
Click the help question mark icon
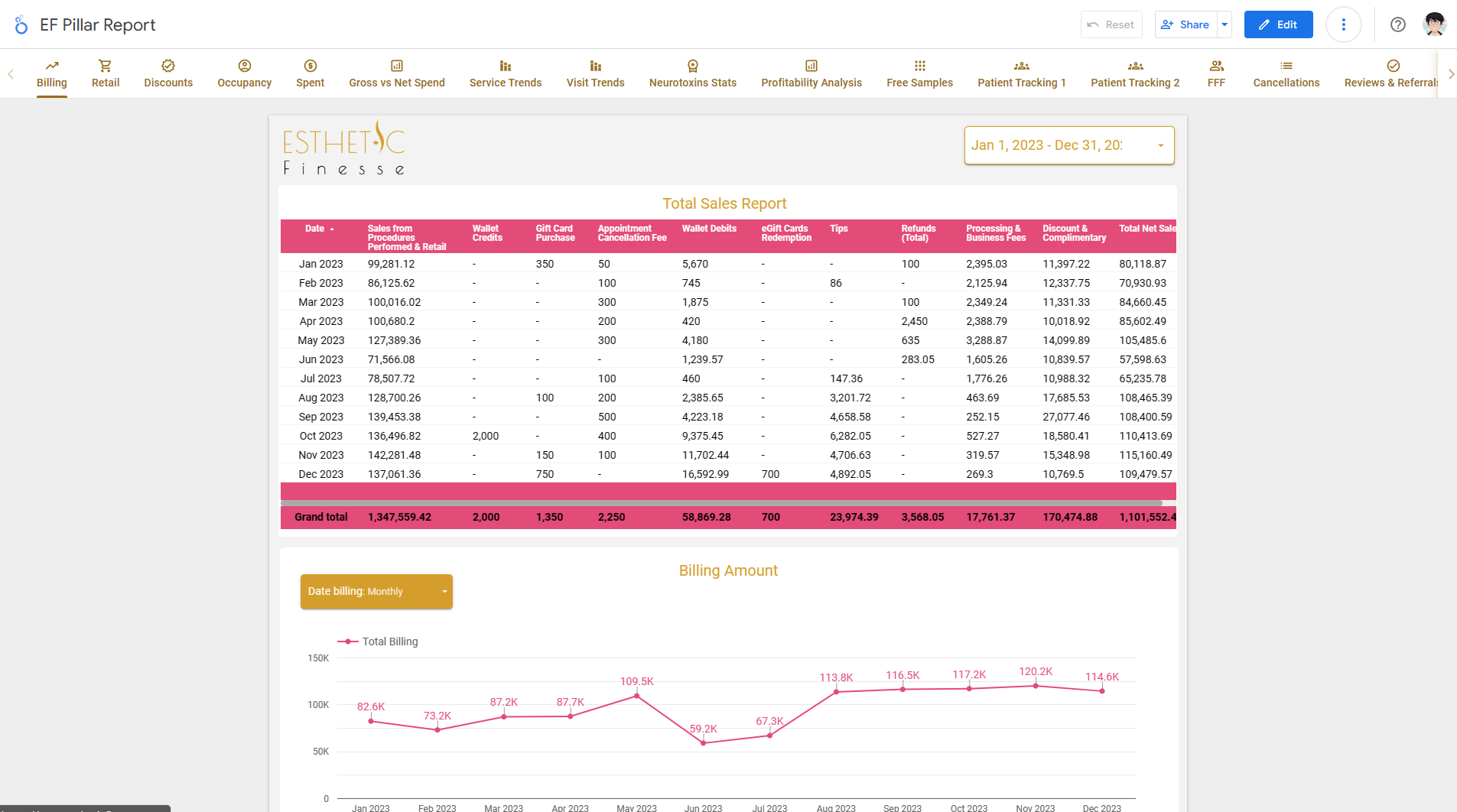point(1398,24)
